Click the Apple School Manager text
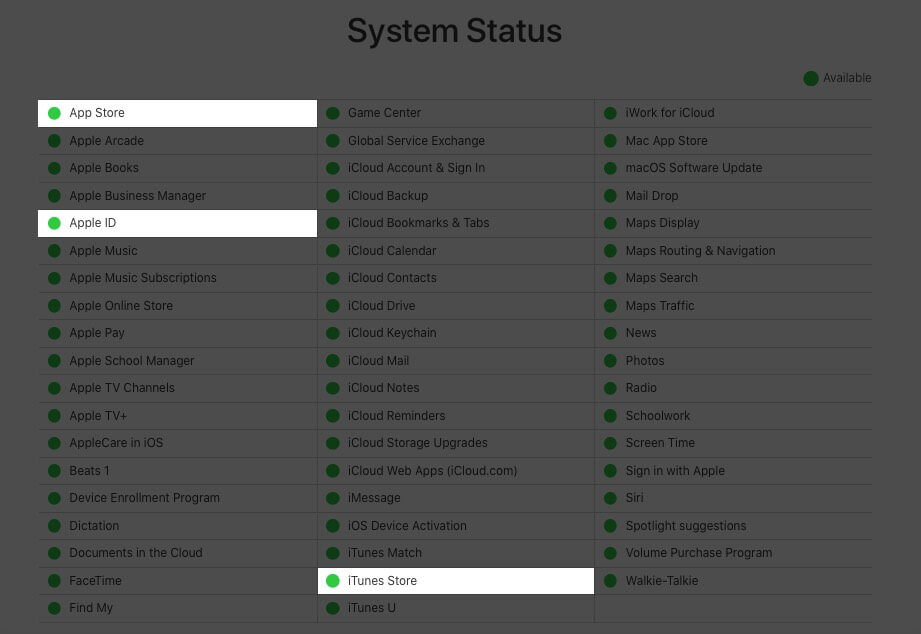This screenshot has width=921, height=634. [x=132, y=361]
